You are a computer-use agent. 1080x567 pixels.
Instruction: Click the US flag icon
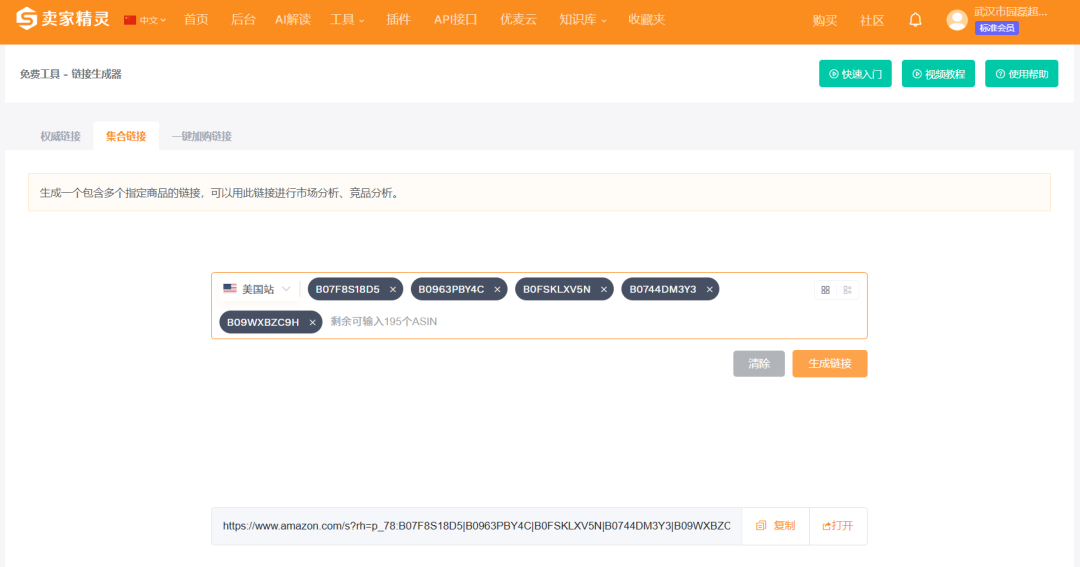[230, 289]
